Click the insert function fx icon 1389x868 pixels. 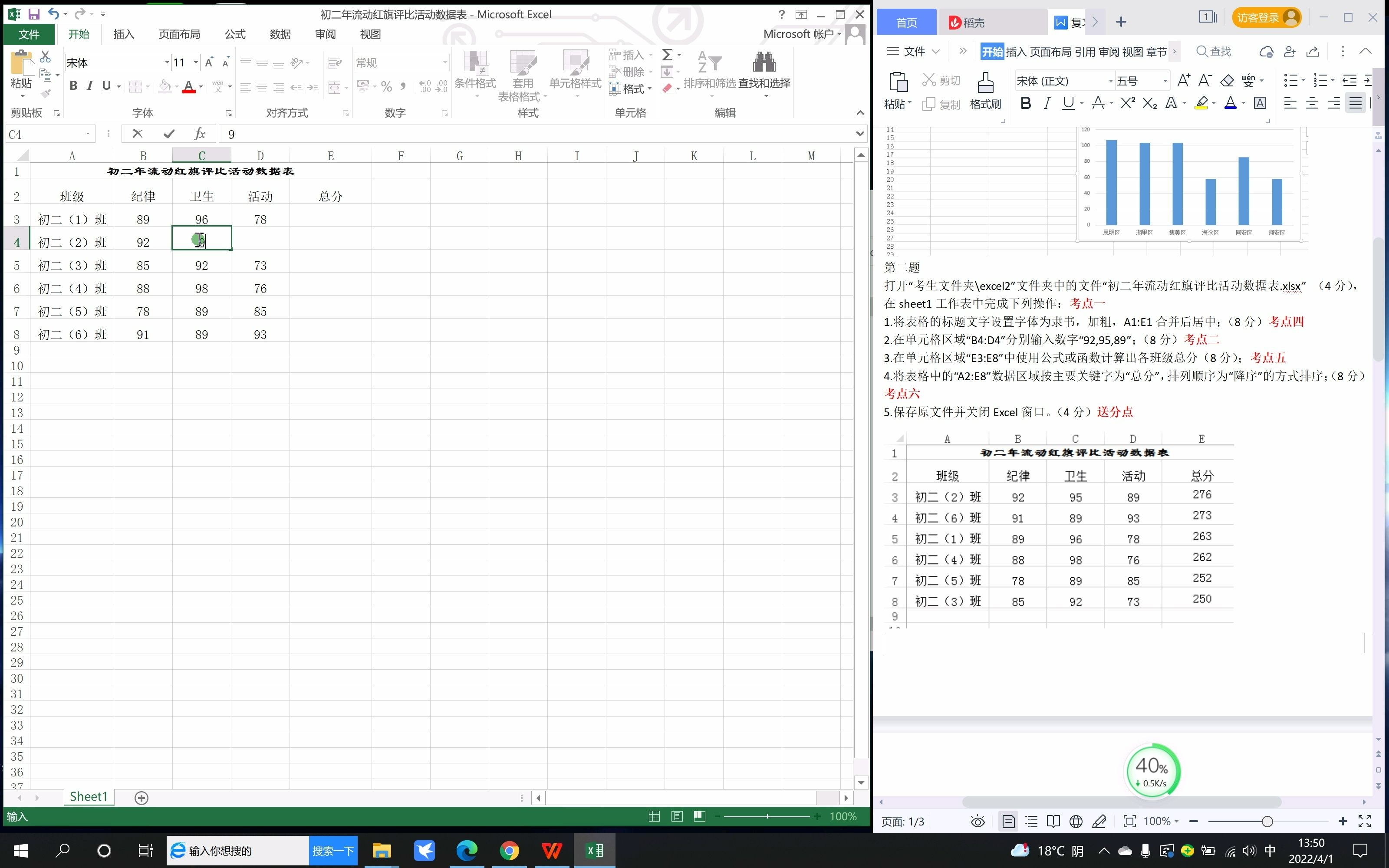200,134
